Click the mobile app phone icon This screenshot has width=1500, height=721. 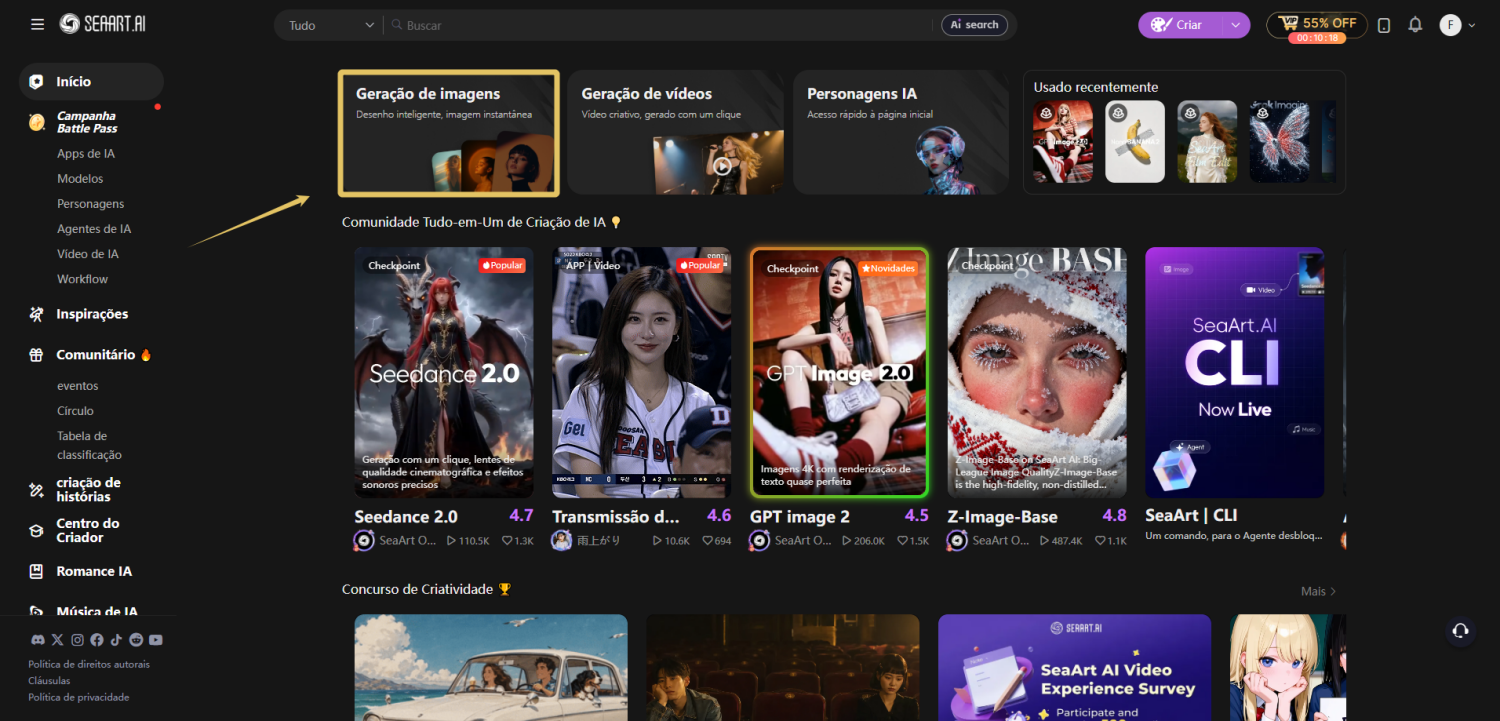pos(1384,25)
